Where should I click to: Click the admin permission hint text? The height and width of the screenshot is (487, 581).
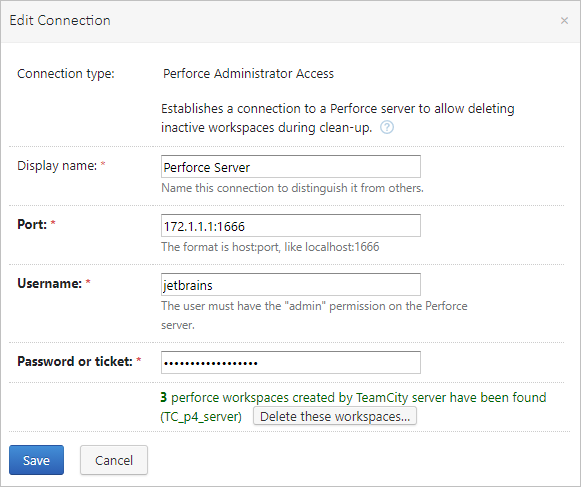(314, 315)
